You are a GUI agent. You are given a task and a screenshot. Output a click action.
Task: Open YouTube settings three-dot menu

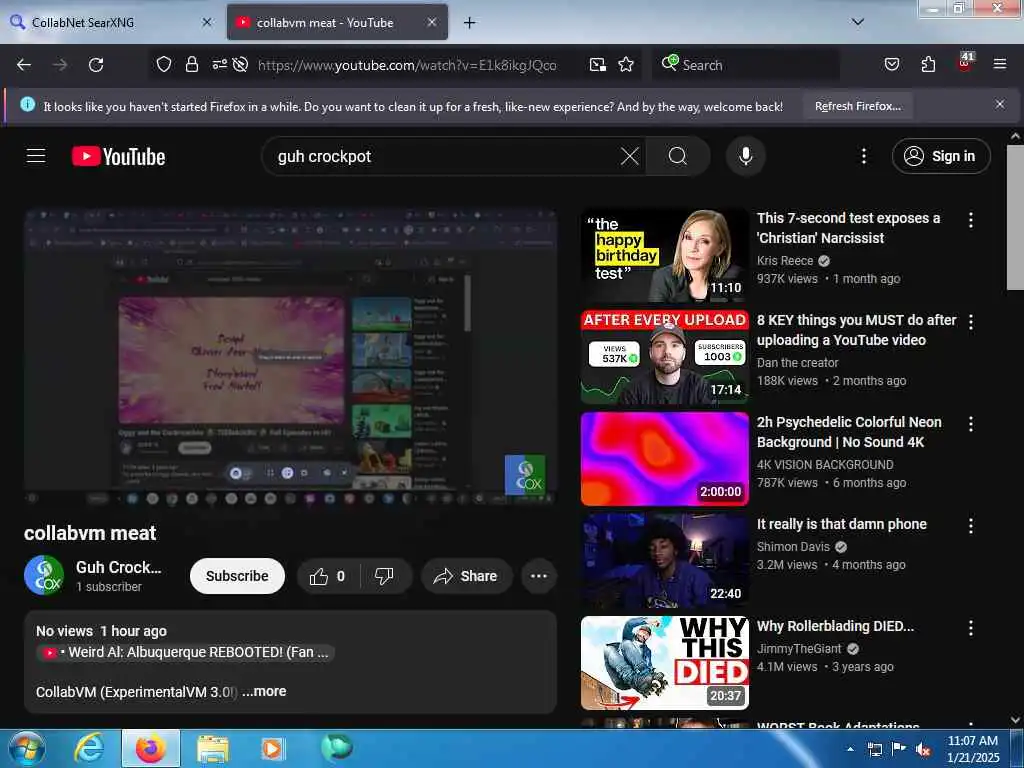tap(863, 156)
